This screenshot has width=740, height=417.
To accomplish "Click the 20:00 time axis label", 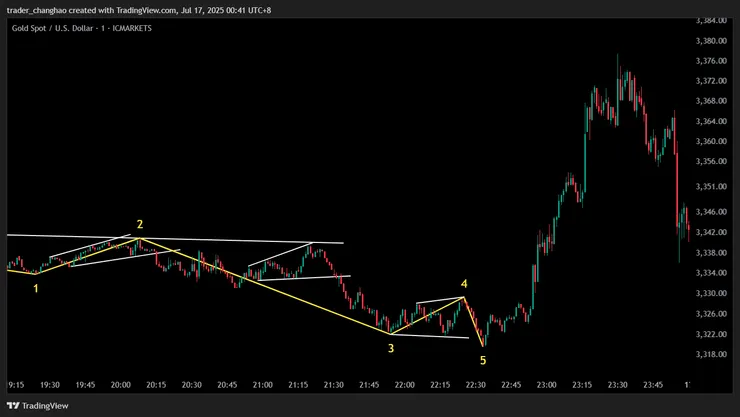I will click(x=121, y=385).
